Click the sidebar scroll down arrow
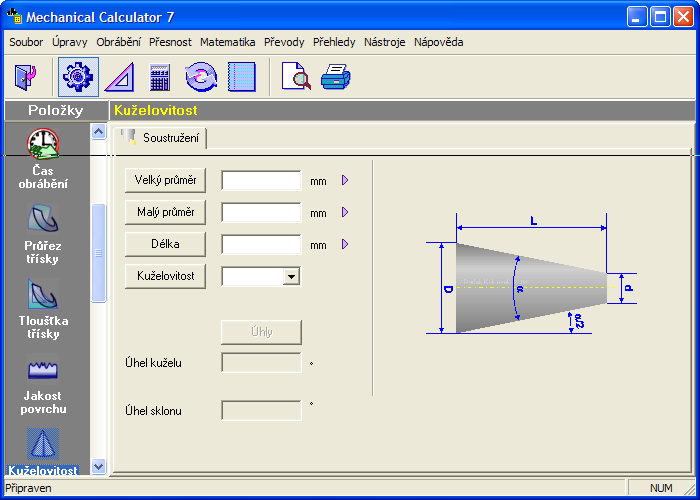Viewport: 700px width, 500px height. point(98,467)
